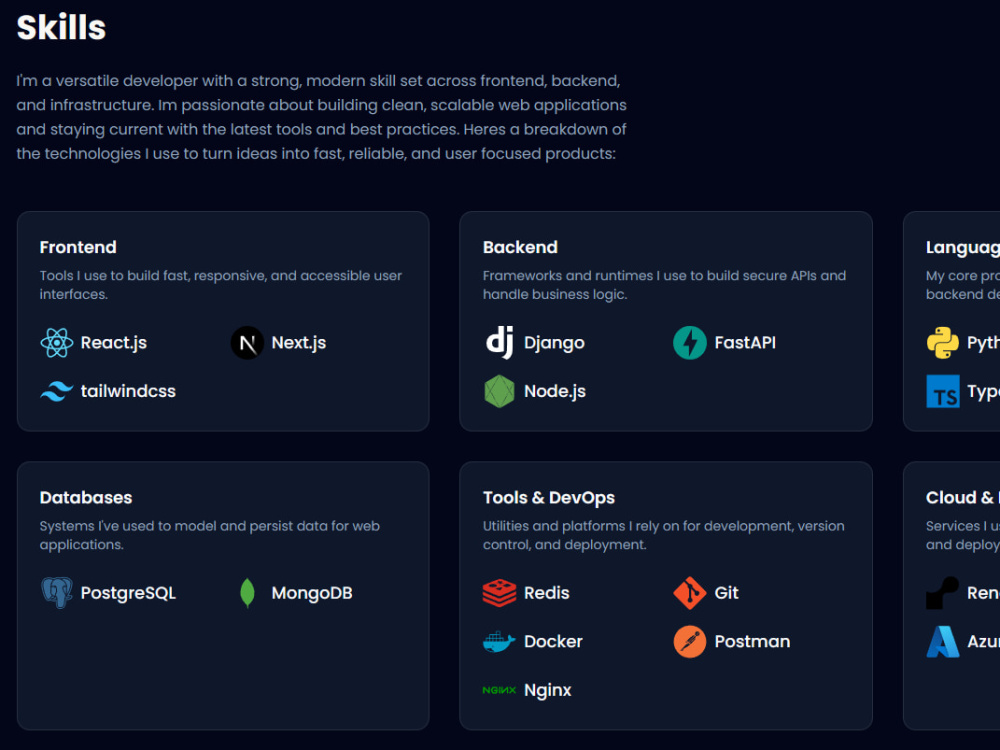The image size is (1000, 750).
Task: Click the Skills page title
Action: pyautogui.click(x=61, y=27)
